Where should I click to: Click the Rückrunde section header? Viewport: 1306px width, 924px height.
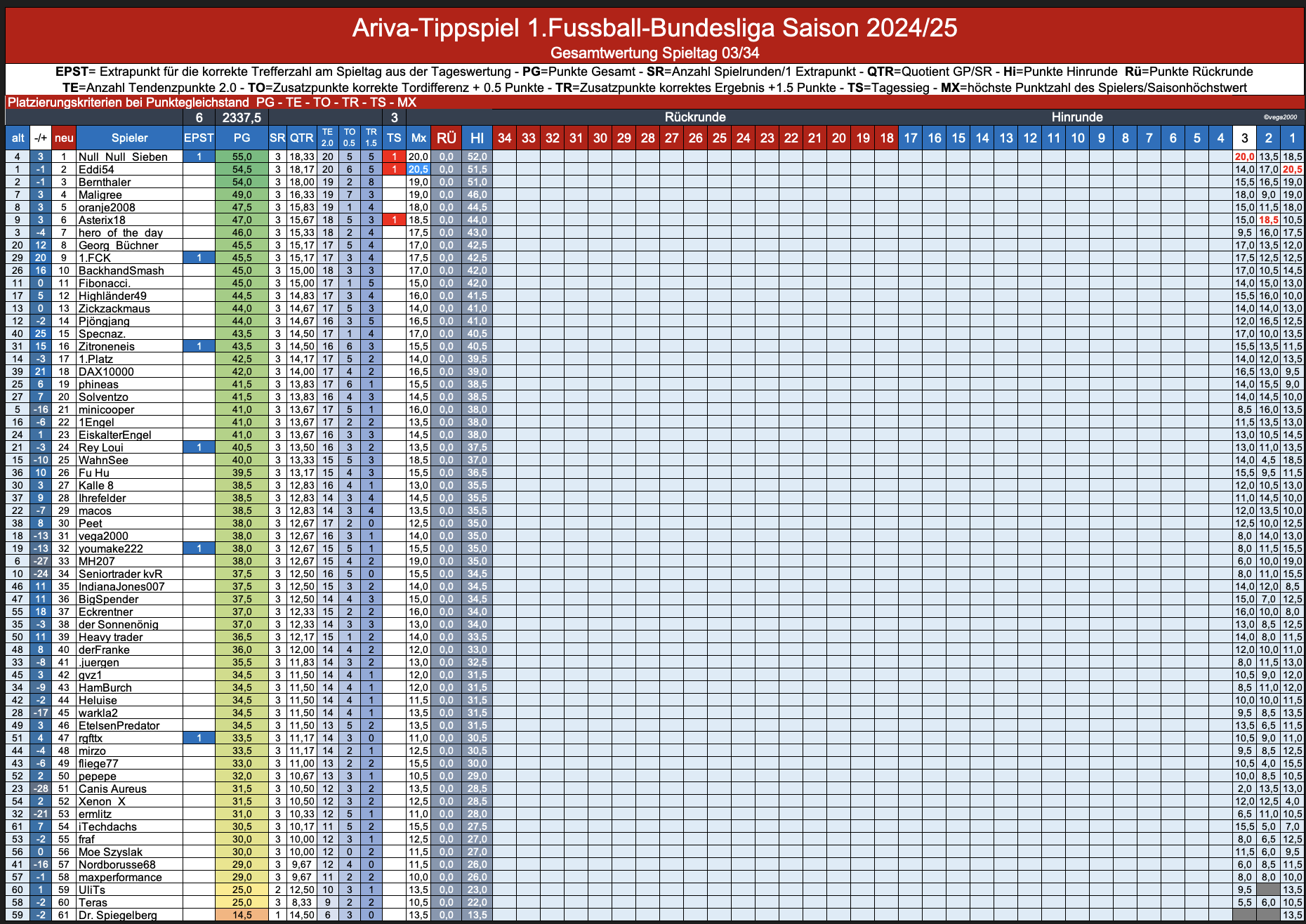coord(695,117)
